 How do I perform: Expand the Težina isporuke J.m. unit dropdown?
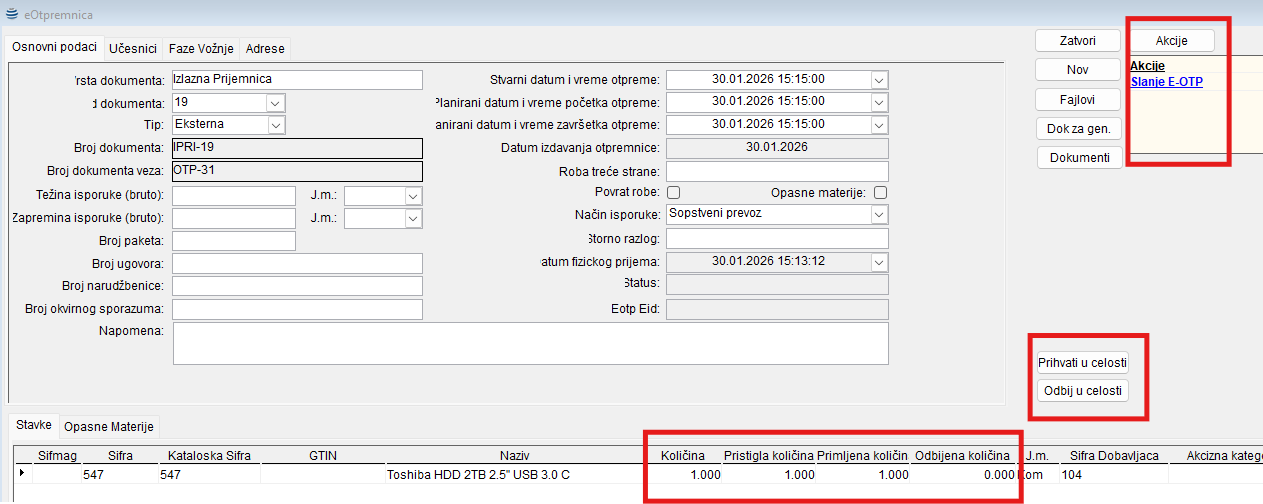(412, 196)
